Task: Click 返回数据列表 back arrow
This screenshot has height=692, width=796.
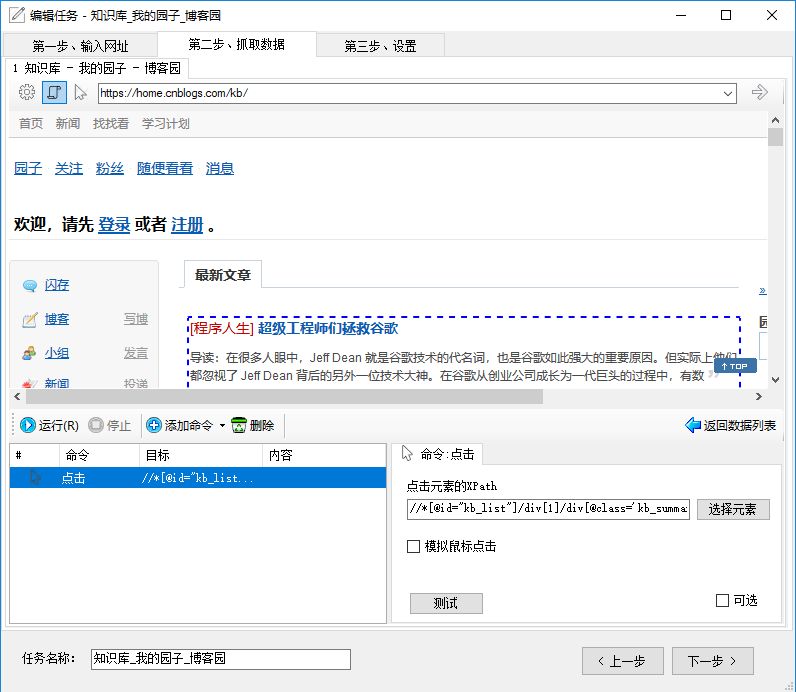Action: (730, 425)
